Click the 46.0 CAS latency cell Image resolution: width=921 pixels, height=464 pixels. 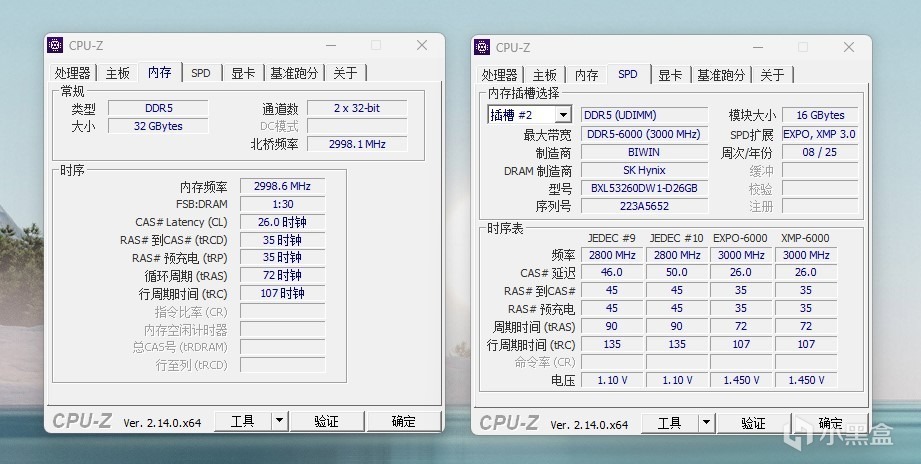(x=612, y=273)
